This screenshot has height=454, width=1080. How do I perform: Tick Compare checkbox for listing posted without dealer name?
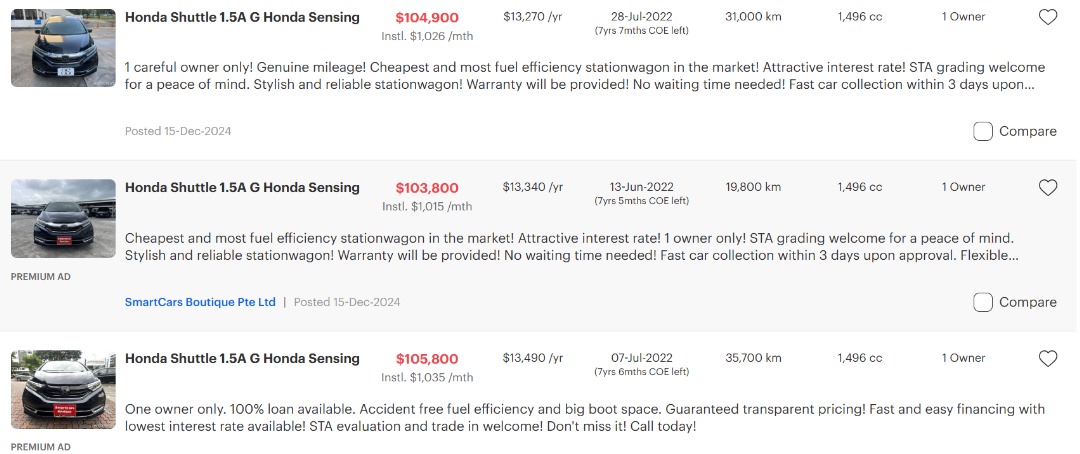coord(983,131)
